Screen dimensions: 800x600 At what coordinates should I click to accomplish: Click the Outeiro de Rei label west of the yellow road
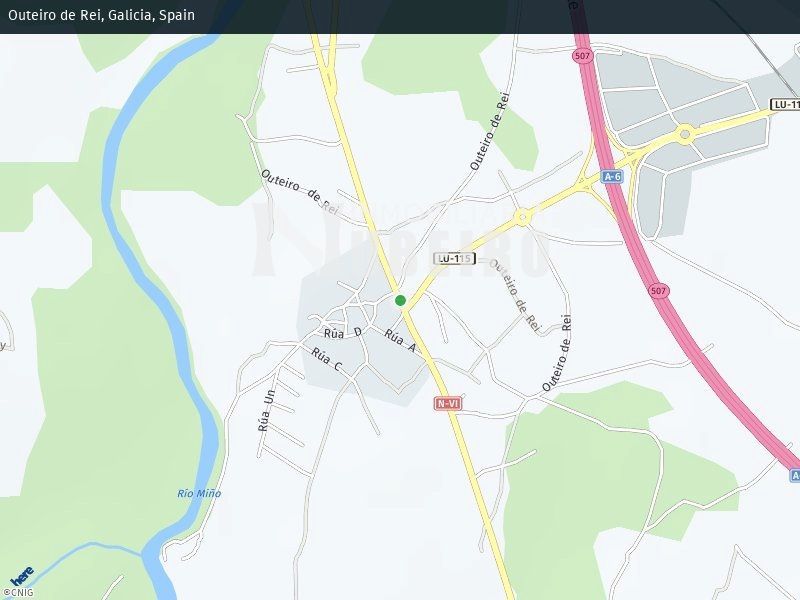coord(299,191)
